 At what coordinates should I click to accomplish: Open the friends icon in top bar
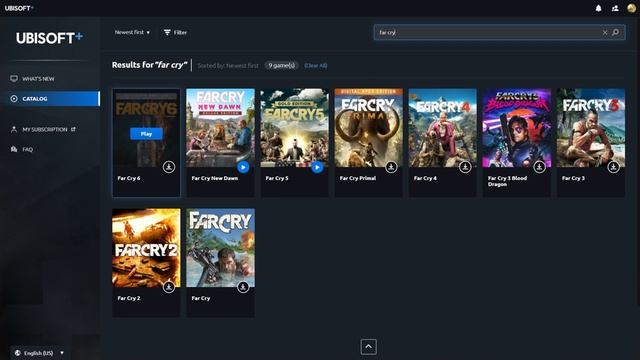pos(615,8)
